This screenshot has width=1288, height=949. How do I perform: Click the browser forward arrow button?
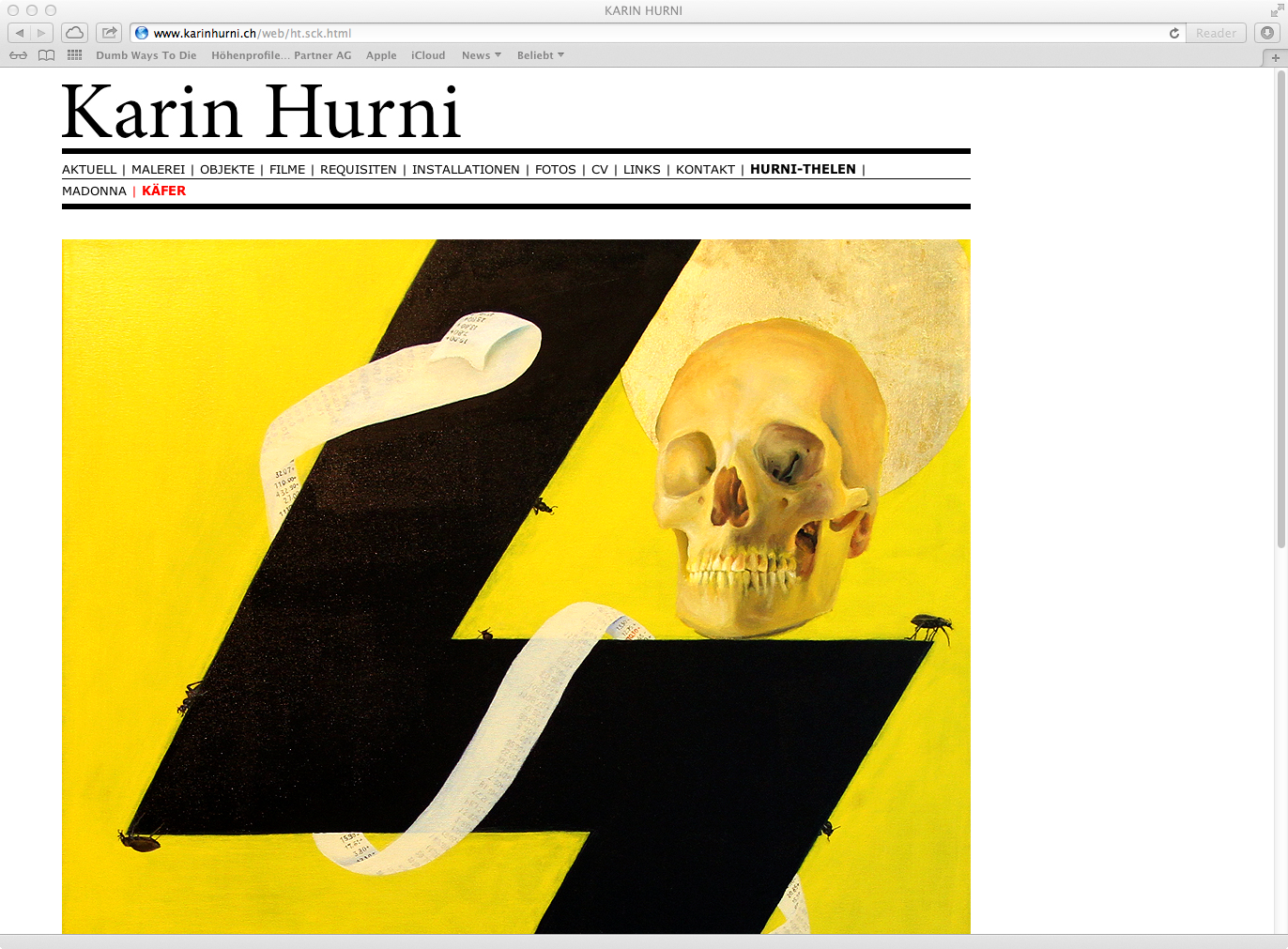point(41,33)
